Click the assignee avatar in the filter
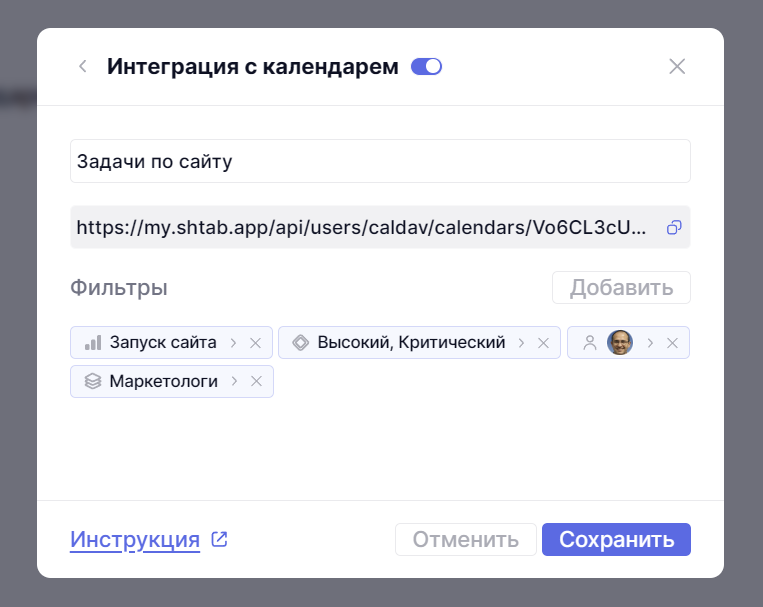 pos(620,343)
